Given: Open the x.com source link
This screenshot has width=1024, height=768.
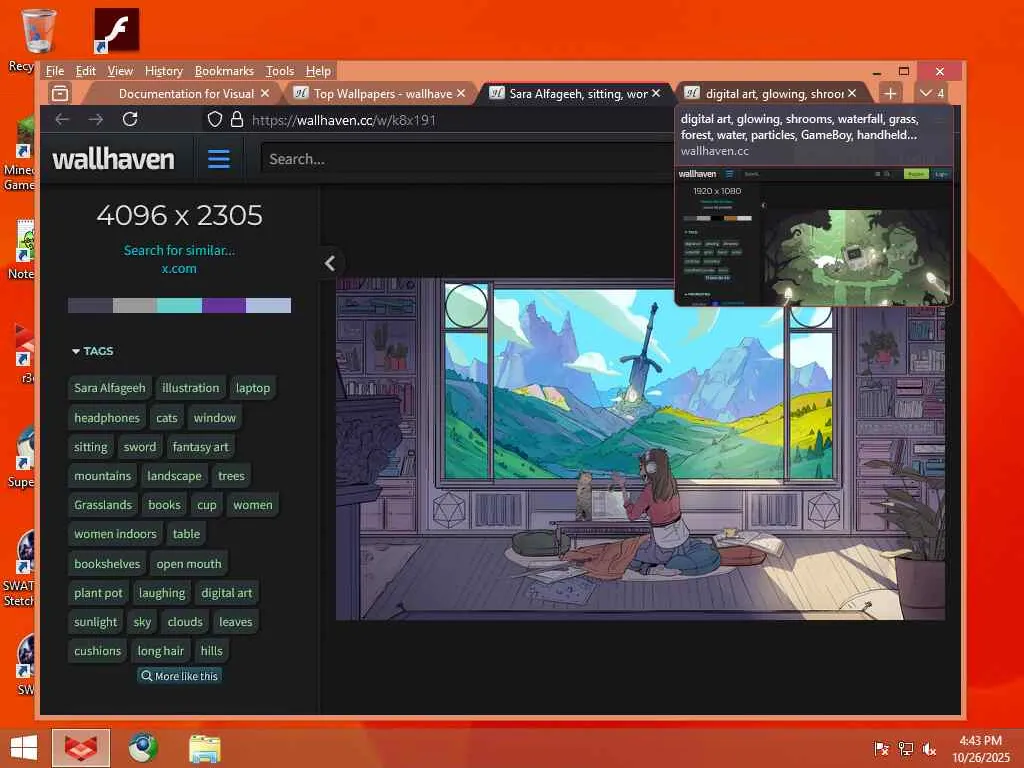Looking at the screenshot, I should pyautogui.click(x=179, y=268).
